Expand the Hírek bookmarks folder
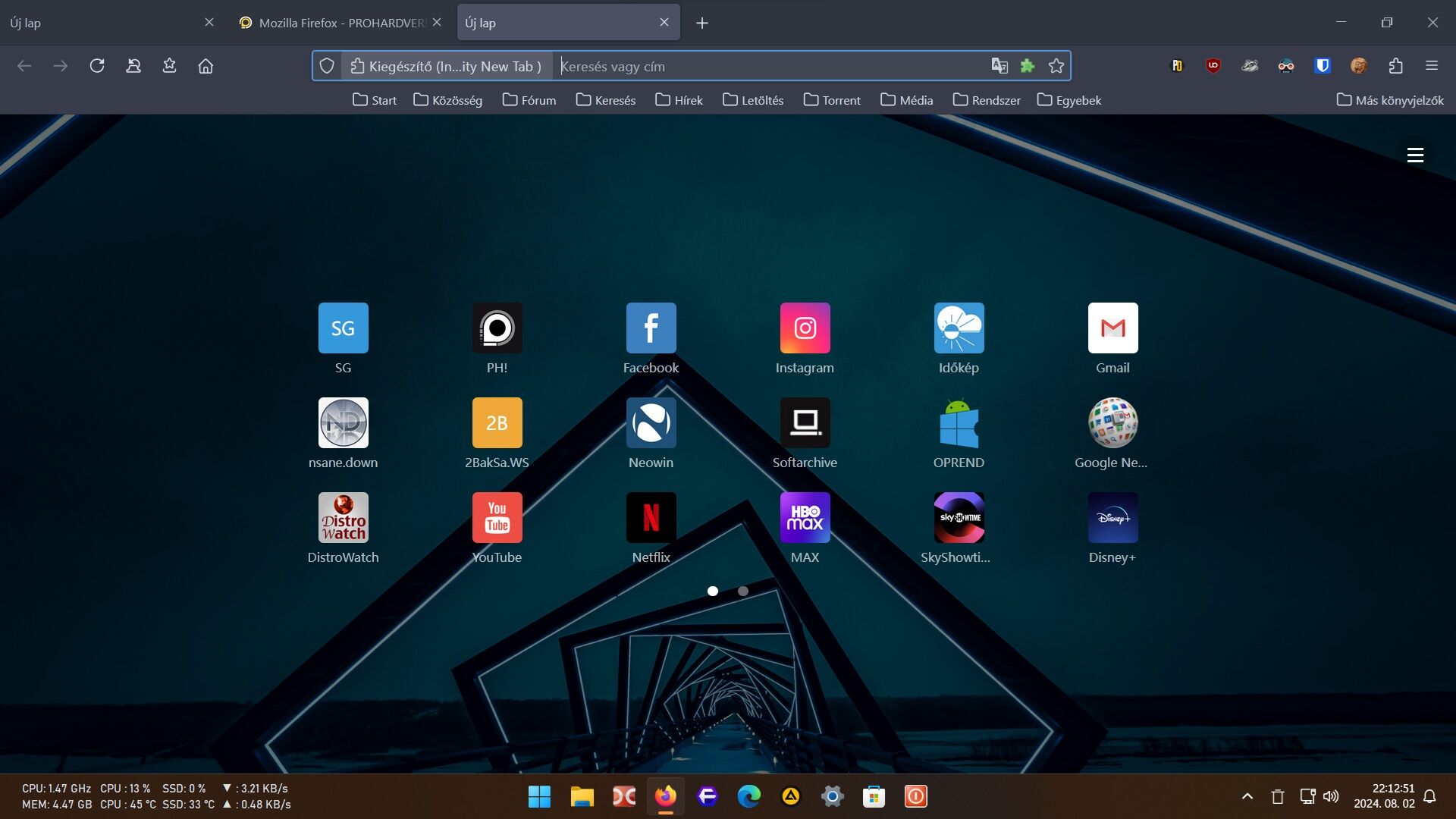This screenshot has height=819, width=1456. pos(679,100)
